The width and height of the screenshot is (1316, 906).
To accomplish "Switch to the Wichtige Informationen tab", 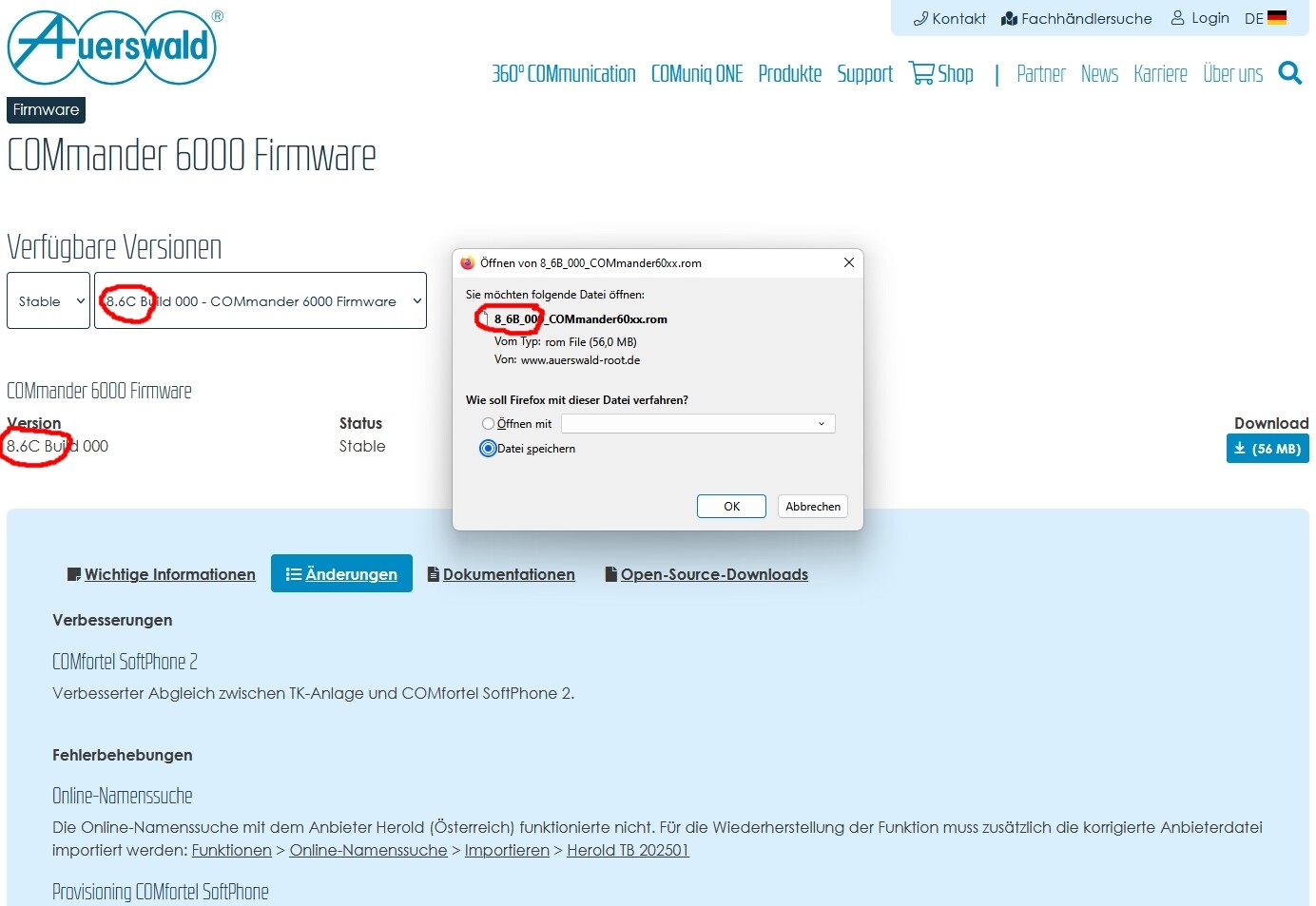I will pos(162,574).
